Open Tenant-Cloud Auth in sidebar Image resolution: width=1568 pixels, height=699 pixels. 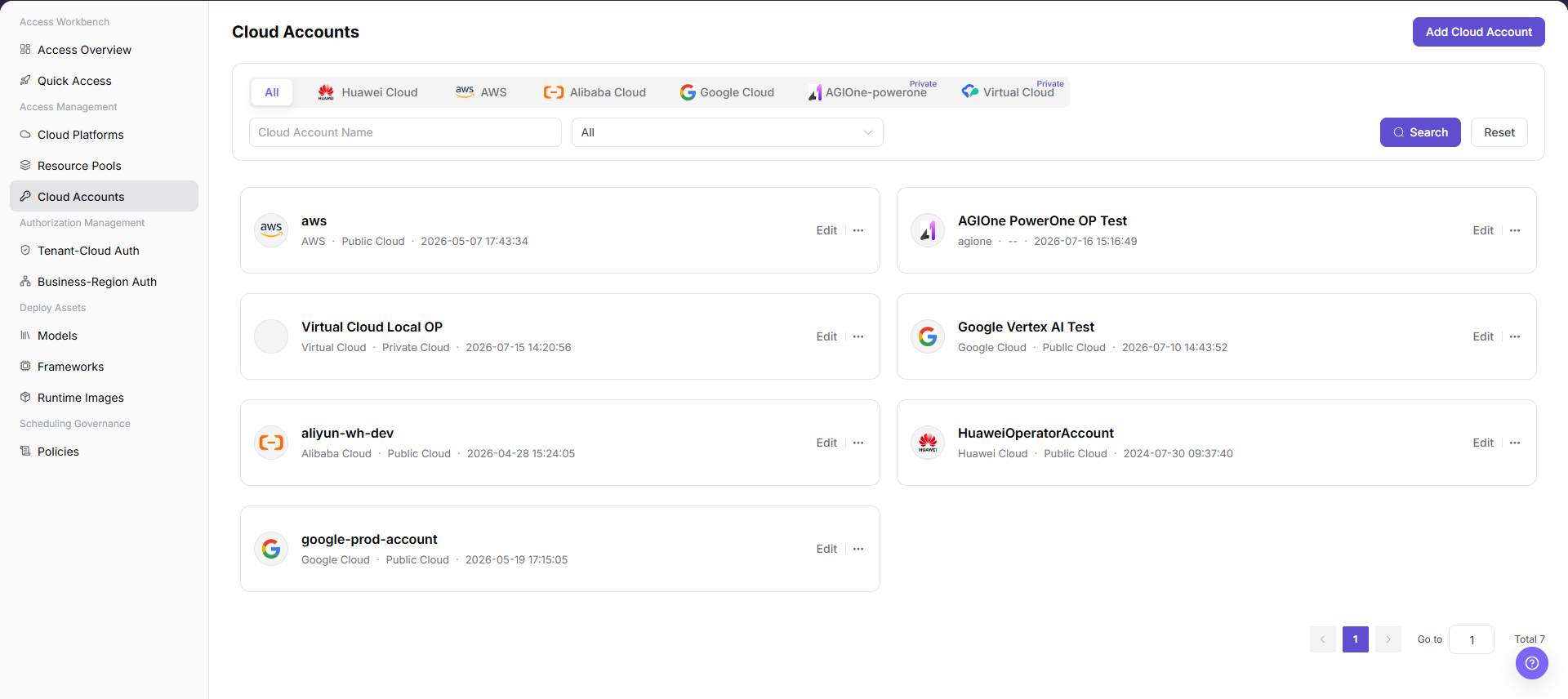click(x=104, y=251)
